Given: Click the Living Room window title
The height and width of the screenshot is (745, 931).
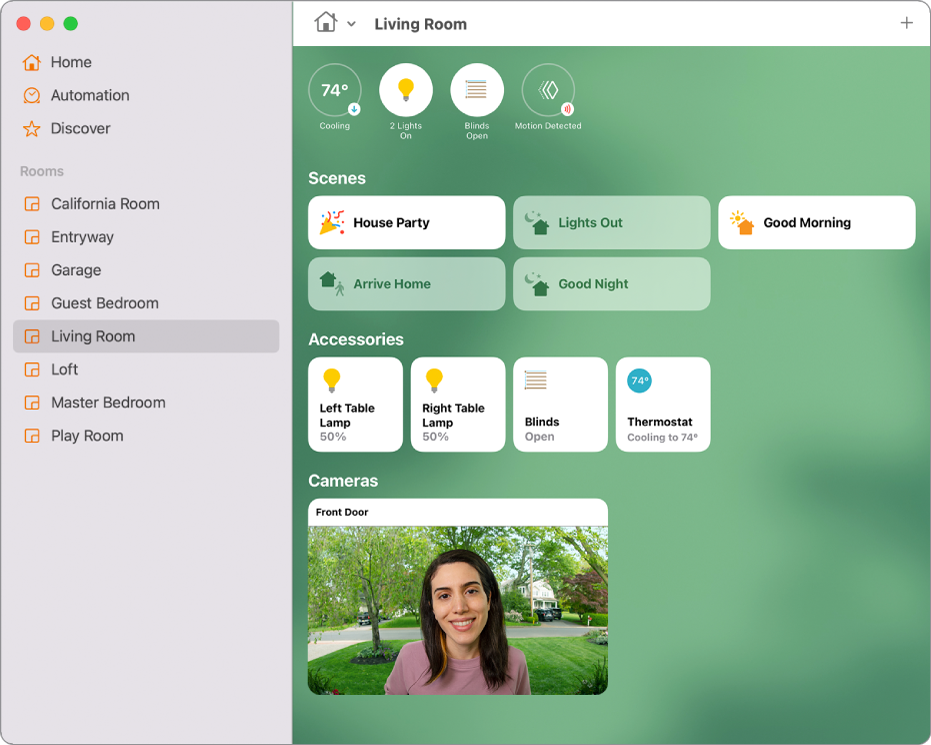Looking at the screenshot, I should click(x=420, y=24).
